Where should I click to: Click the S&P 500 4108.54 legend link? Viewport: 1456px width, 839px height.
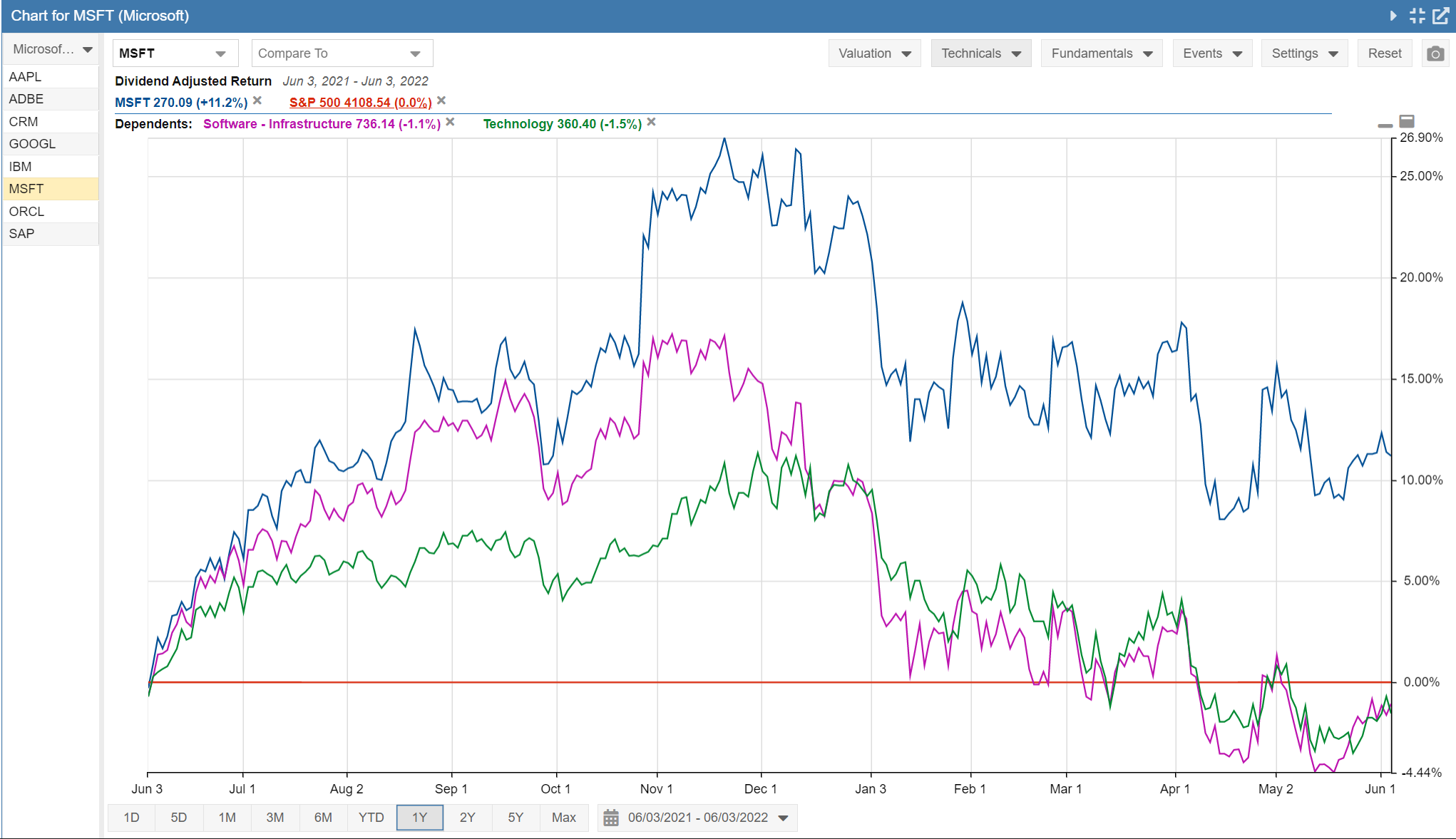[x=361, y=103]
